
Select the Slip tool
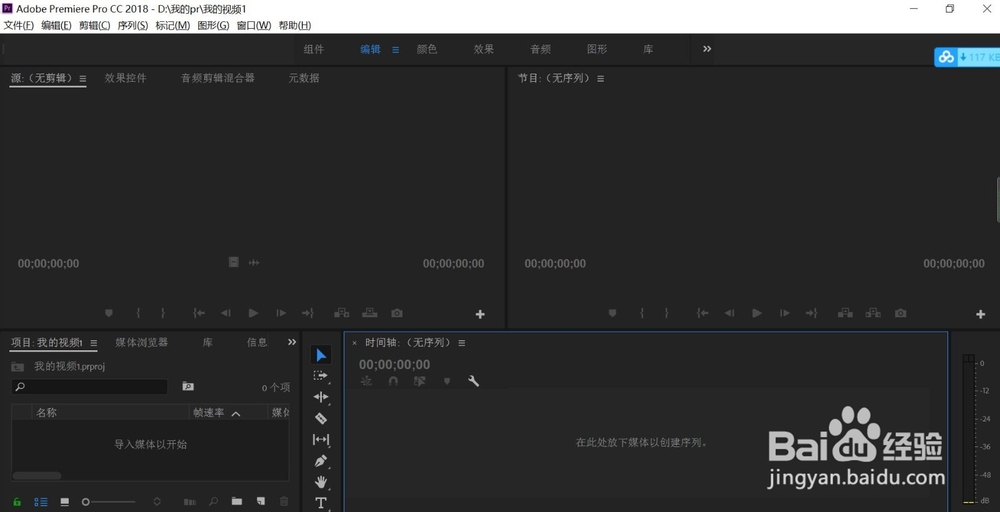click(321, 439)
